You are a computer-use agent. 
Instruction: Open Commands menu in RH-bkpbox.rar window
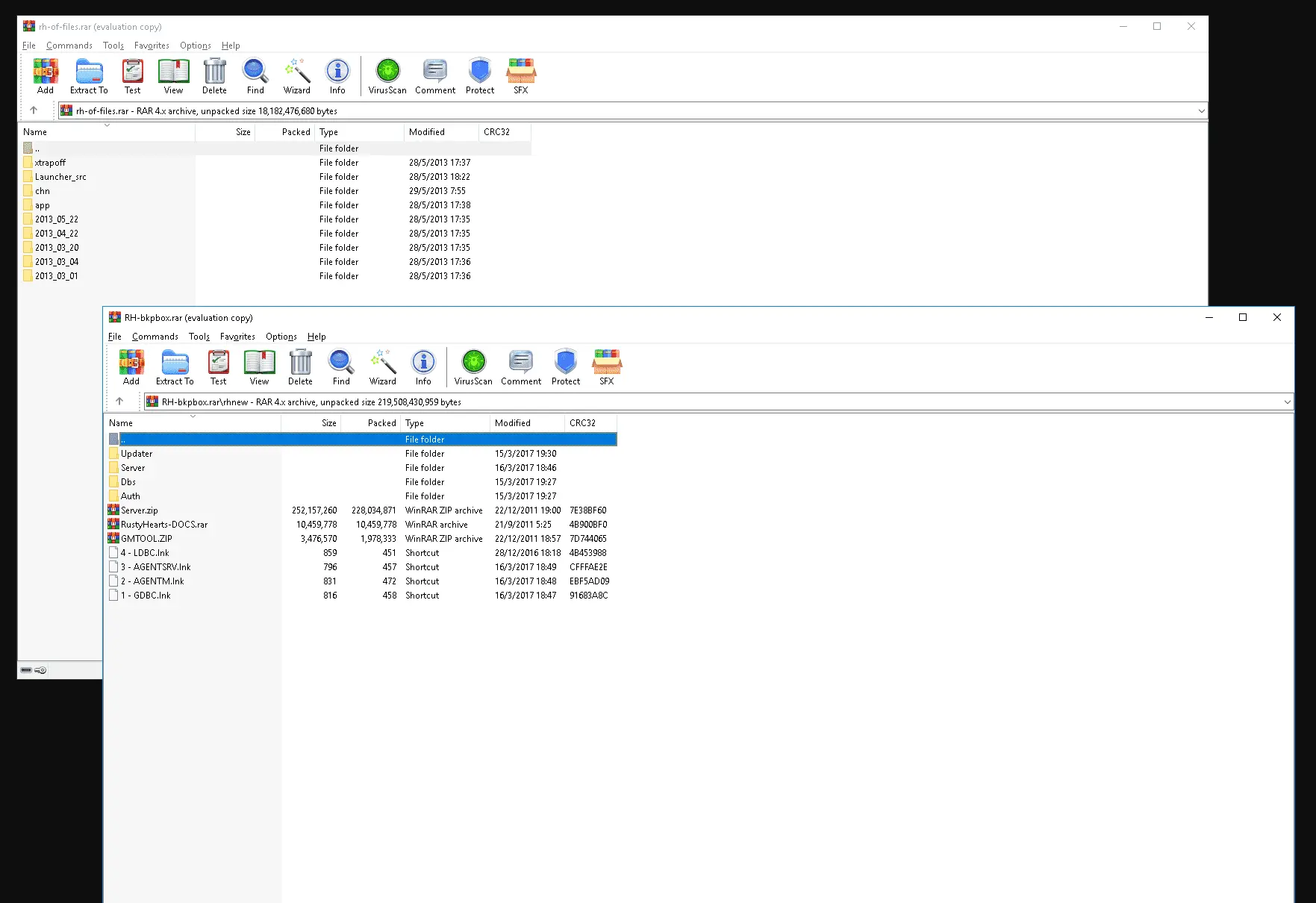pyautogui.click(x=155, y=337)
